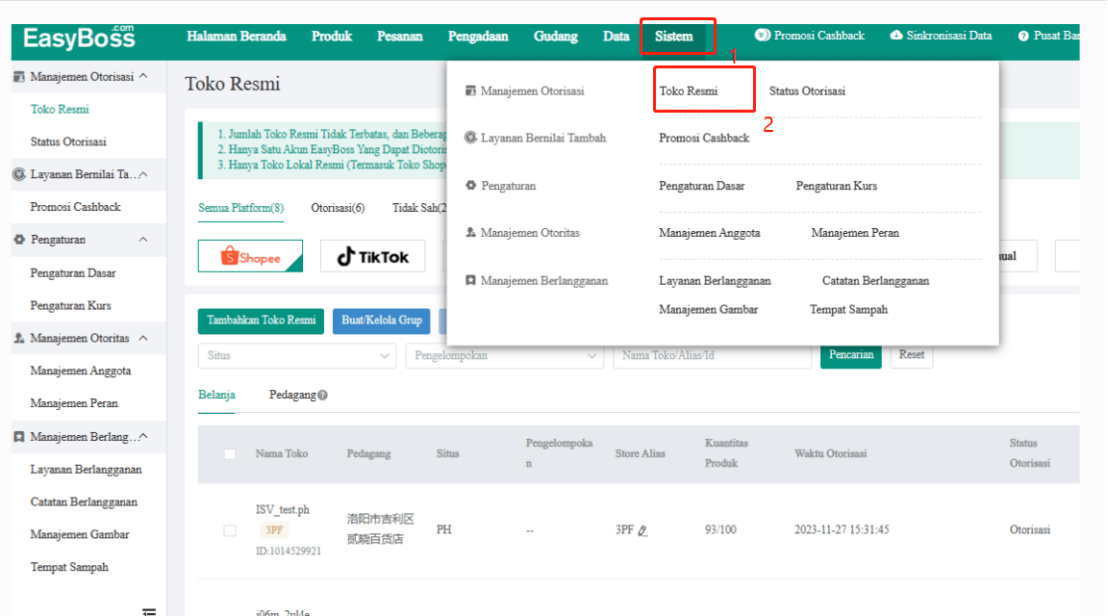Open the Sistem menu
The height and width of the screenshot is (616, 1108).
coord(673,36)
